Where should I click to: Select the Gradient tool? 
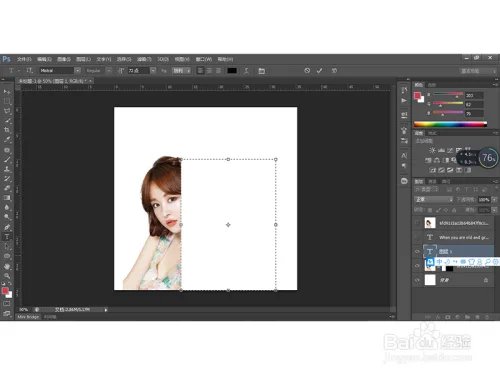7,198
